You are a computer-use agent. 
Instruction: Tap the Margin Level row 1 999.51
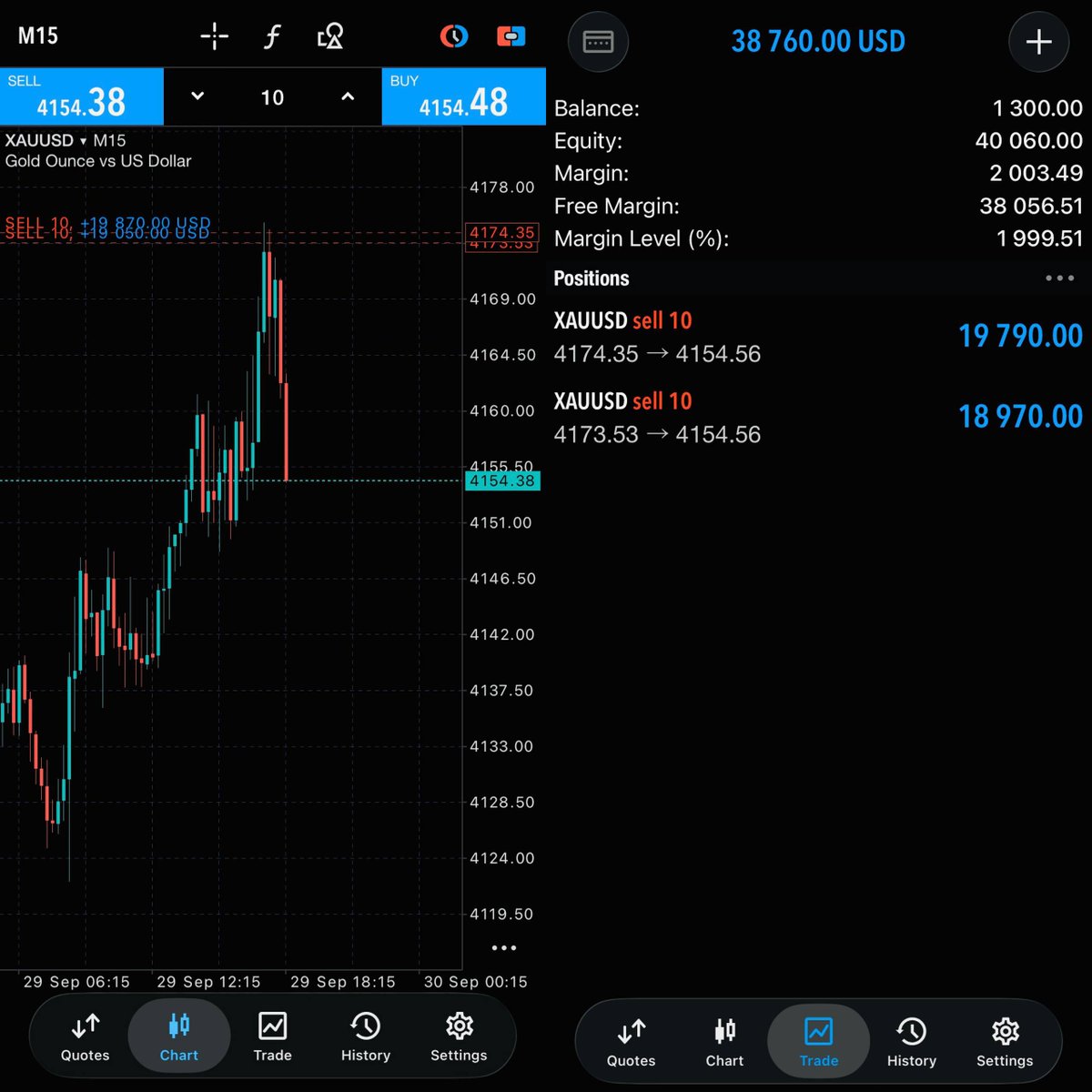pos(819,239)
